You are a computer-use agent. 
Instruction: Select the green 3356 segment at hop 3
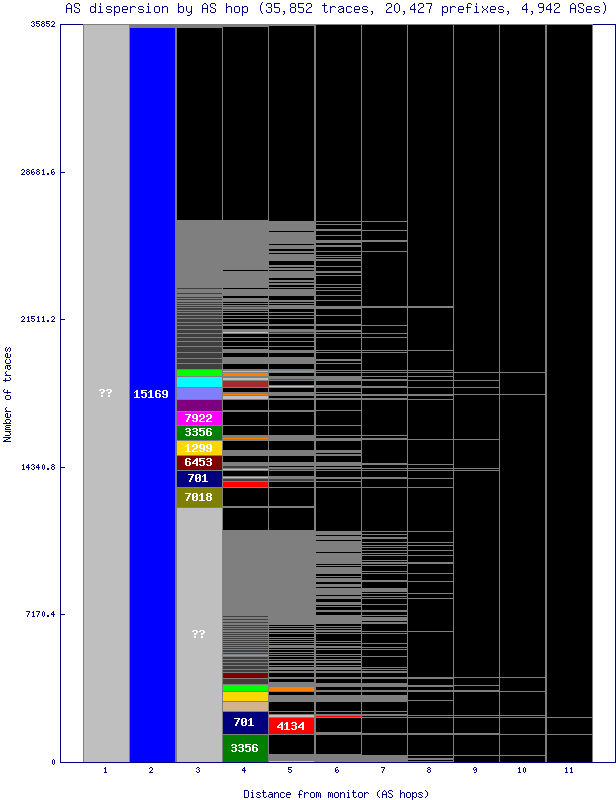(198, 433)
